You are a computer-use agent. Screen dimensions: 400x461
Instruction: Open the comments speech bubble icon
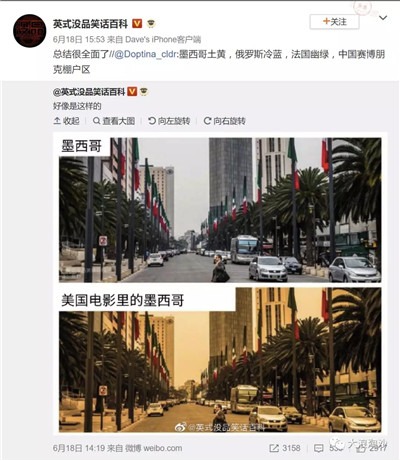[x=319, y=448]
